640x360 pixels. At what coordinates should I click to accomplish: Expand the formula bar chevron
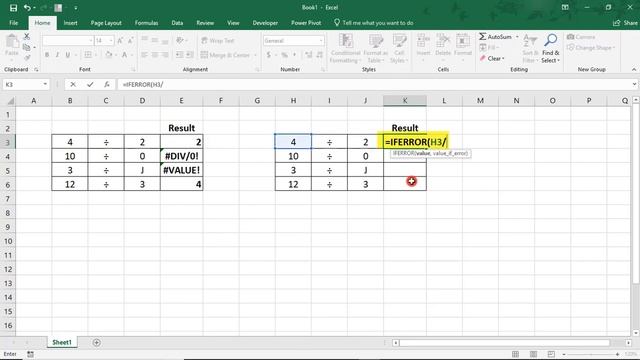click(x=634, y=84)
